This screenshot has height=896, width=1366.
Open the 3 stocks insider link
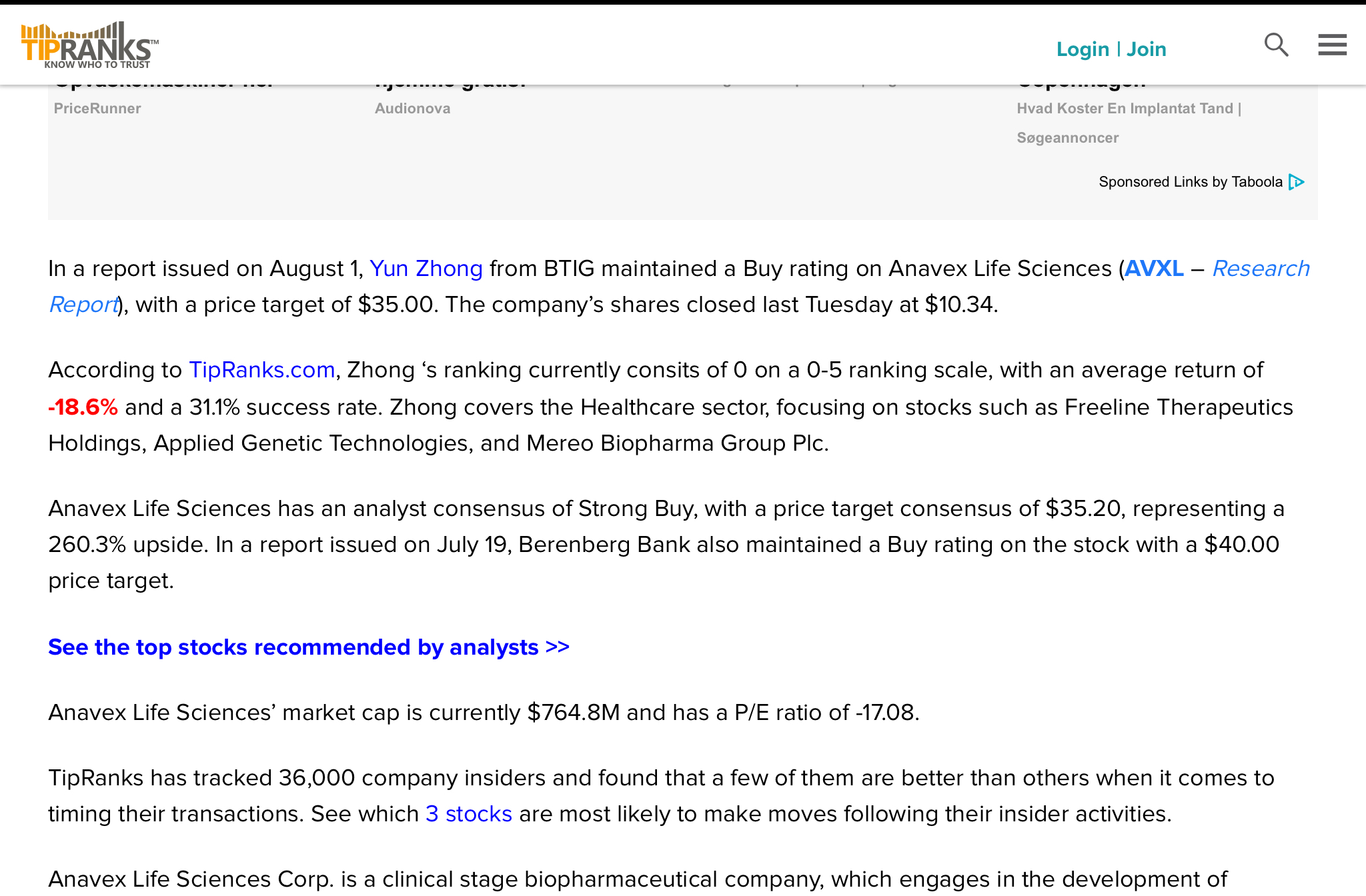click(x=469, y=813)
